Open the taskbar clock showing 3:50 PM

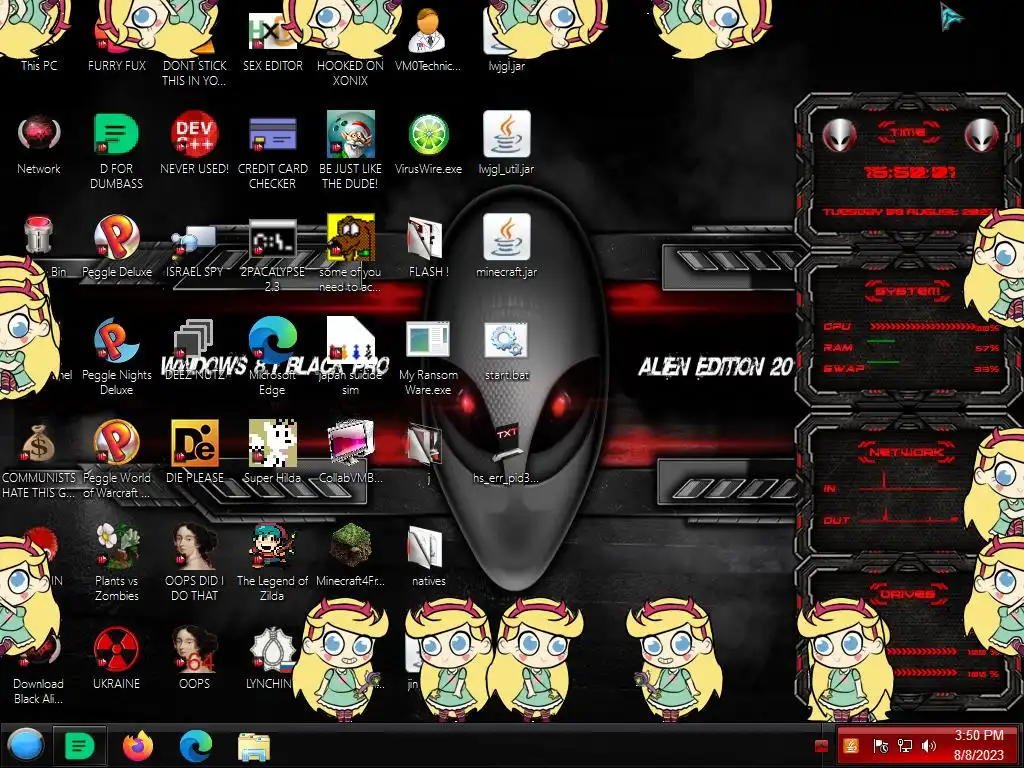(x=978, y=745)
